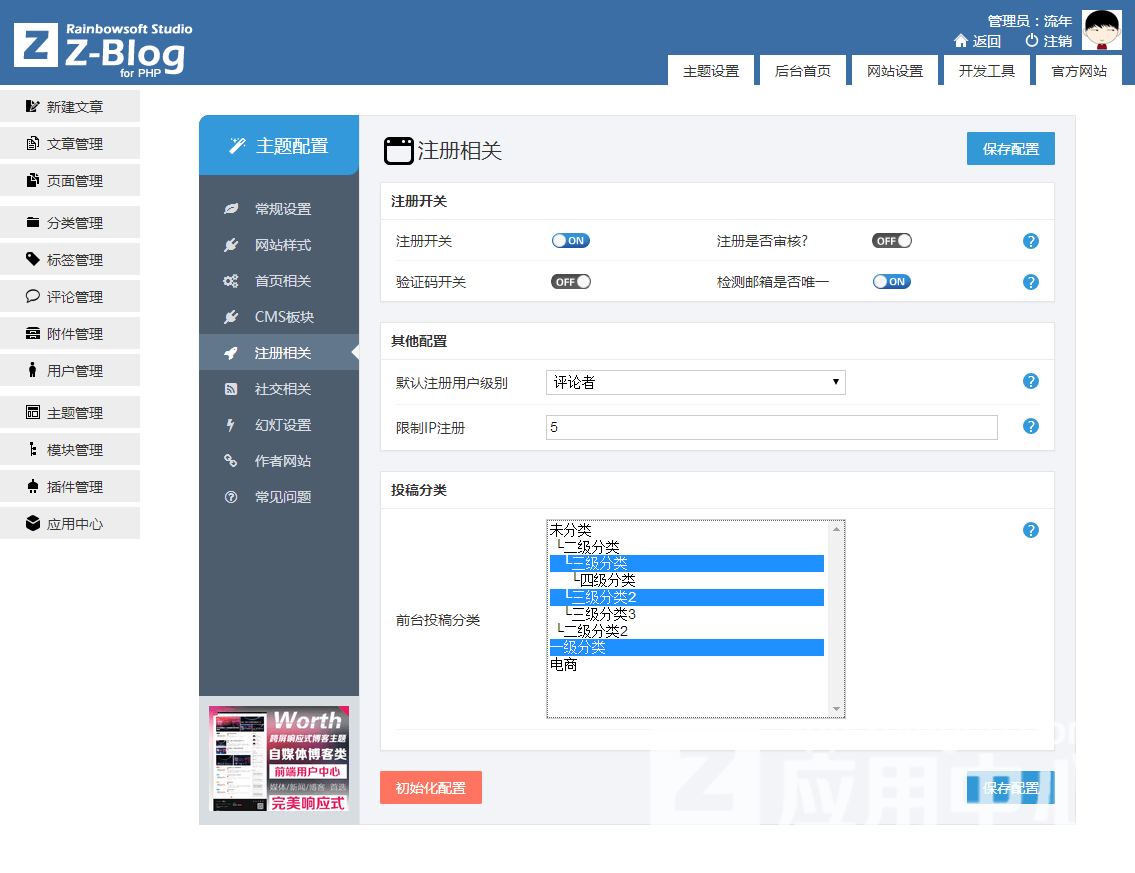Viewport: 1135px width, 873px height.
Task: Click the help icon in 投稿分类 section
Action: tap(1031, 530)
